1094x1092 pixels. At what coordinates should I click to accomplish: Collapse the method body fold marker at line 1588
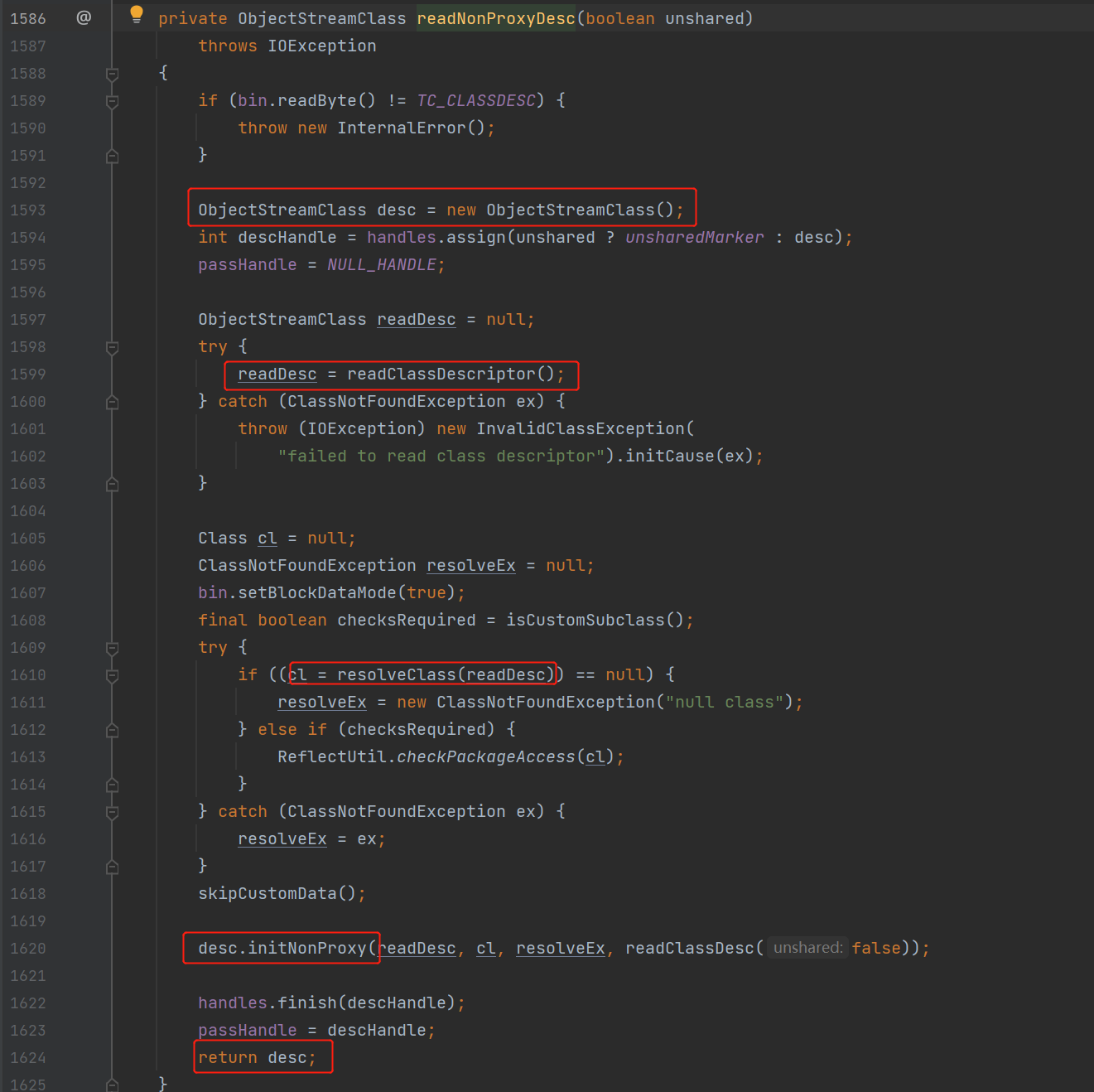[x=113, y=74]
